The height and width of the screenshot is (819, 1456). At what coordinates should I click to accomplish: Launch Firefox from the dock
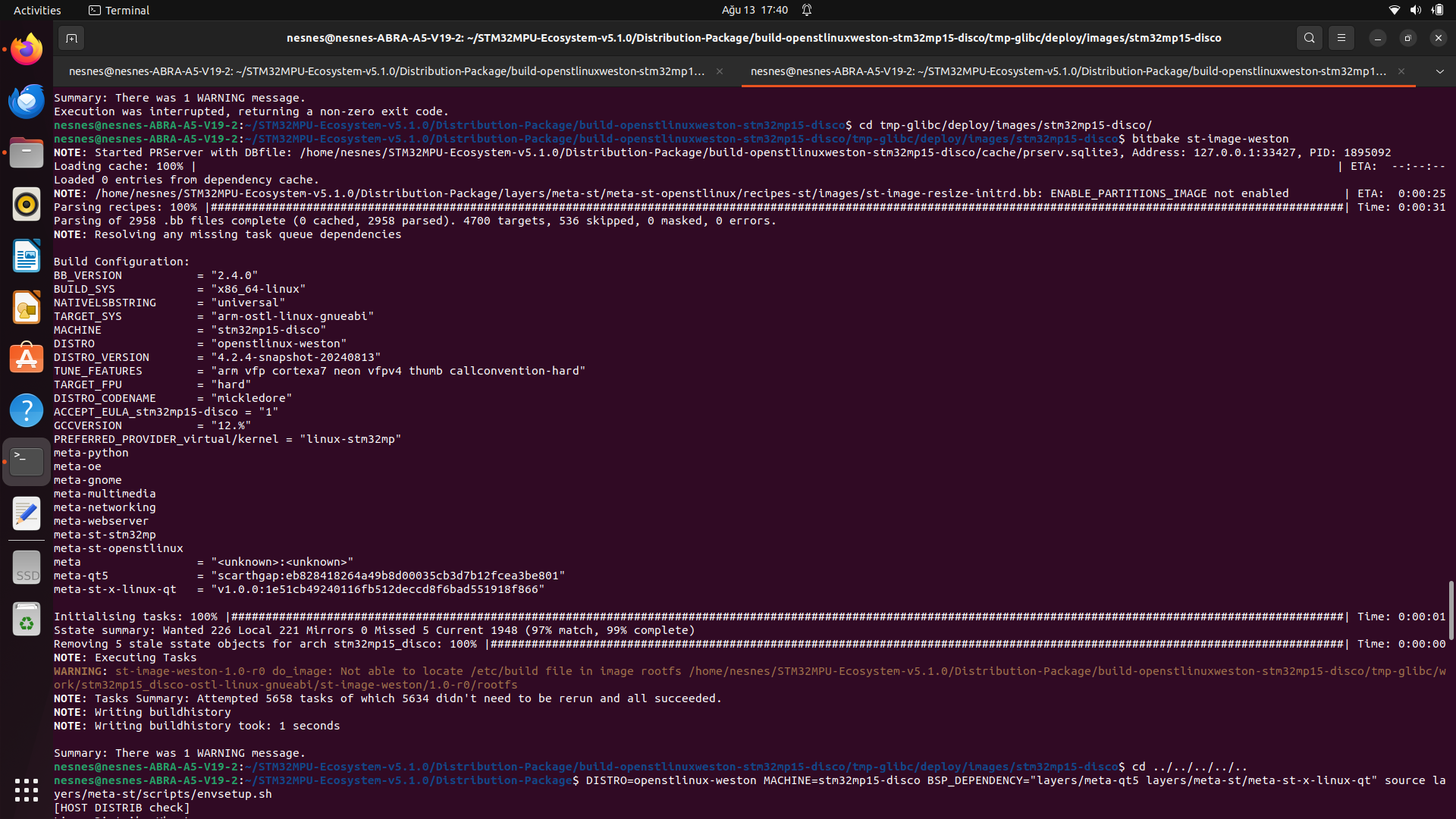coord(27,50)
